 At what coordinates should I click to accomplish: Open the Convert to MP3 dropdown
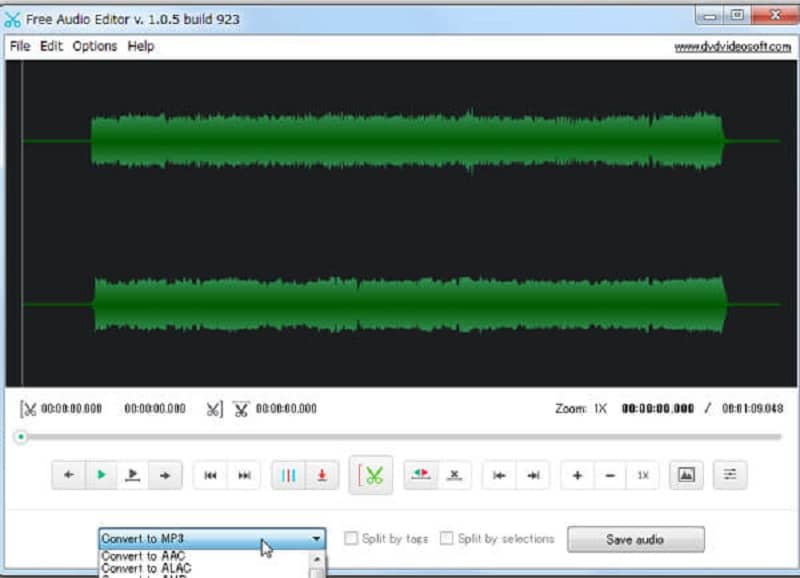[x=313, y=537]
